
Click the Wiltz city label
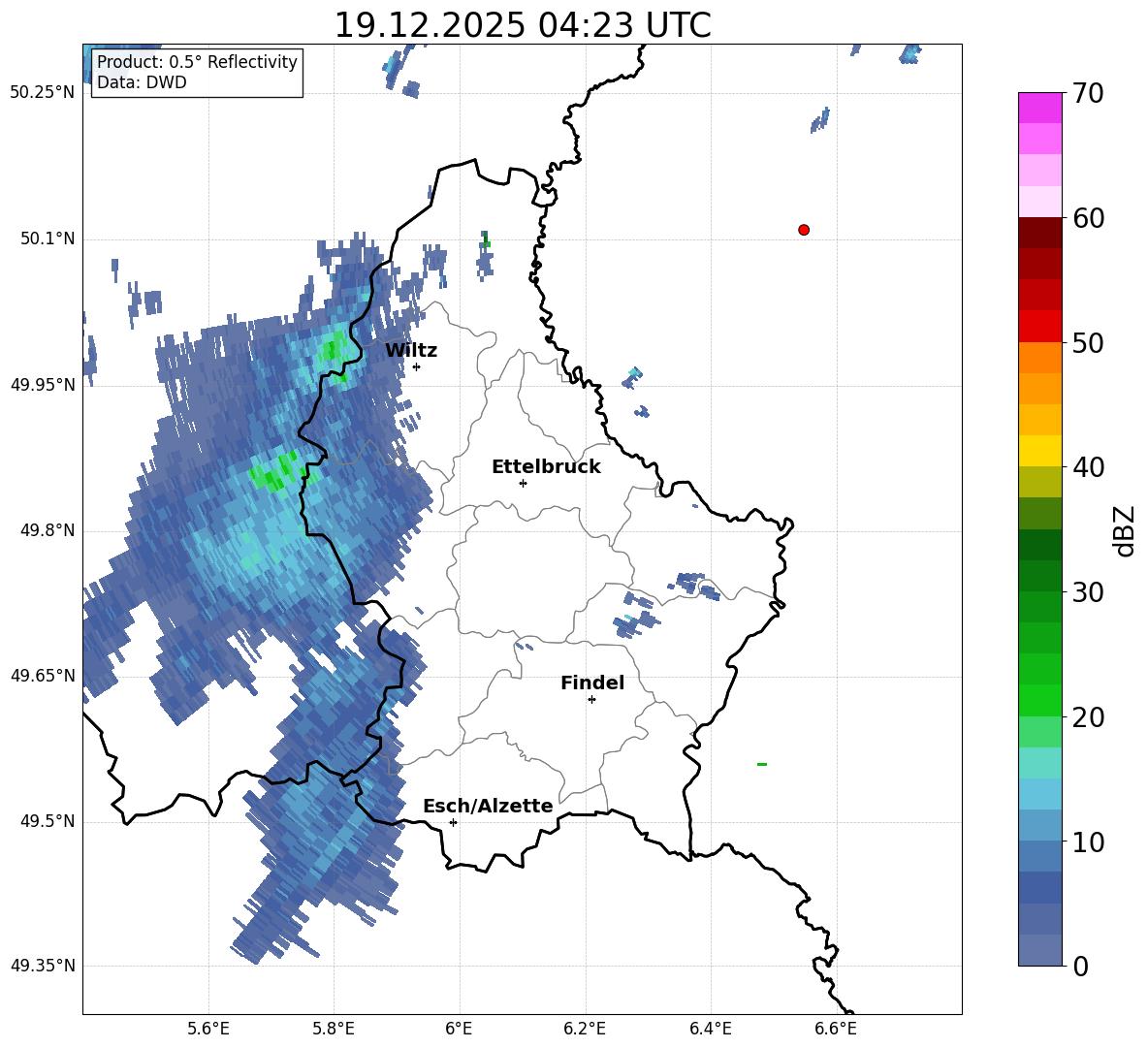[411, 351]
